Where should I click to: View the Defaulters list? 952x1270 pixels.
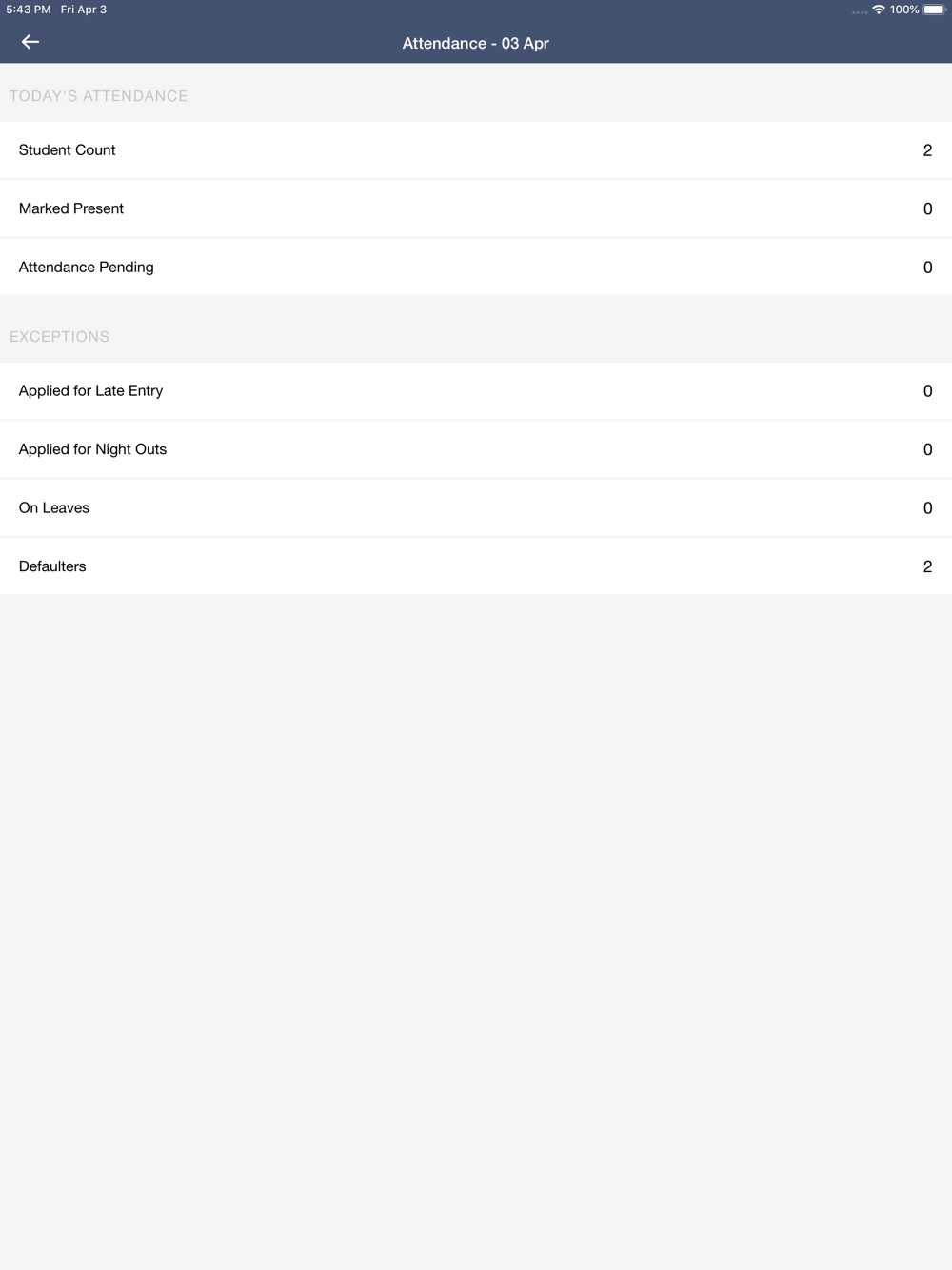476,566
